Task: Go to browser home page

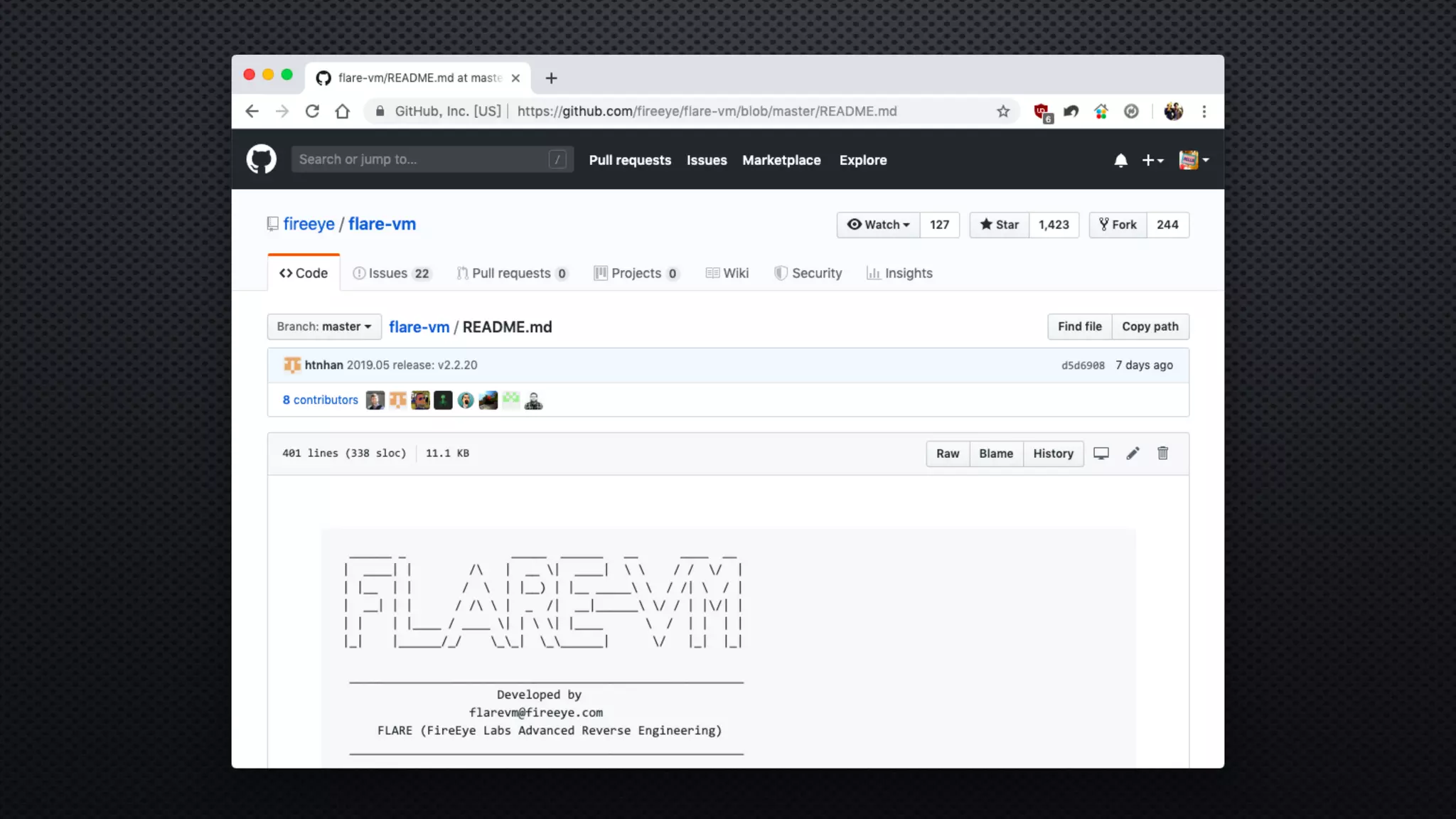Action: tap(343, 112)
